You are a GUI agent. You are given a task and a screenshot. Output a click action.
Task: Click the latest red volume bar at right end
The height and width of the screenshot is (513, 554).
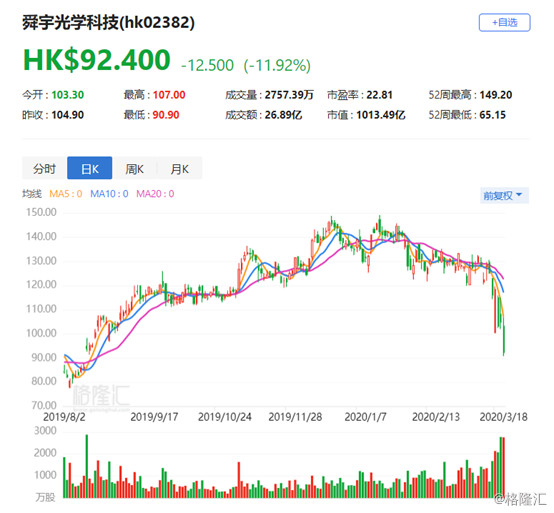coord(503,467)
